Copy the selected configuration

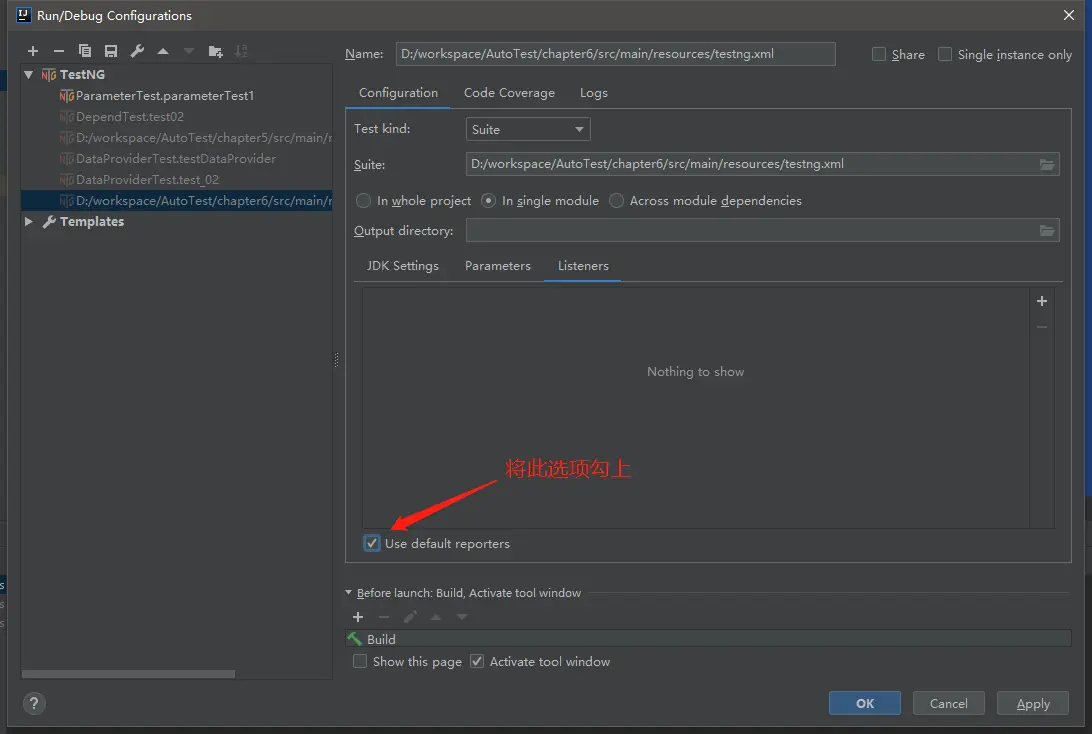85,51
